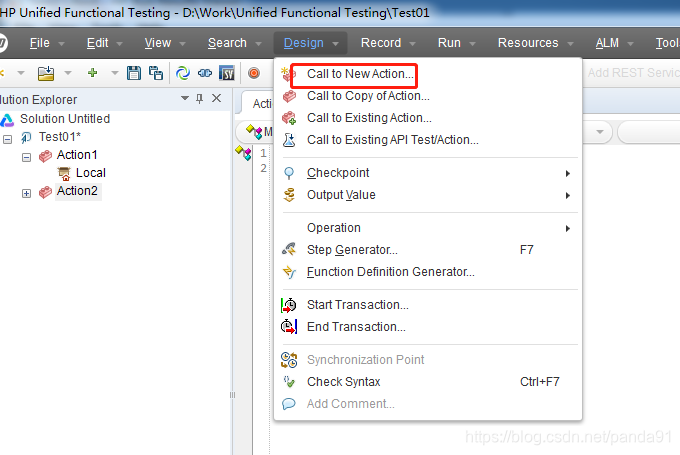
Task: Click the API Test flask icon
Action: pos(289,140)
